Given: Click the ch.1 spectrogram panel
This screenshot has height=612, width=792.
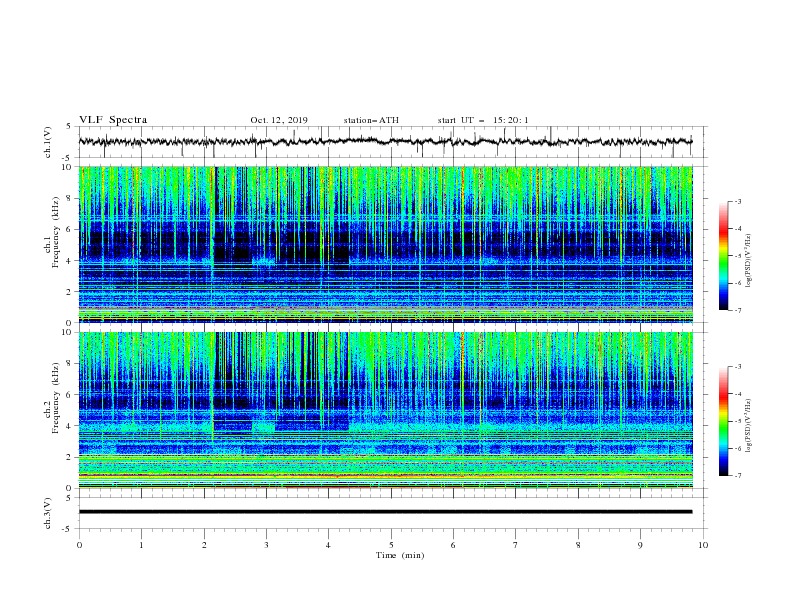Looking at the screenshot, I should (385, 244).
